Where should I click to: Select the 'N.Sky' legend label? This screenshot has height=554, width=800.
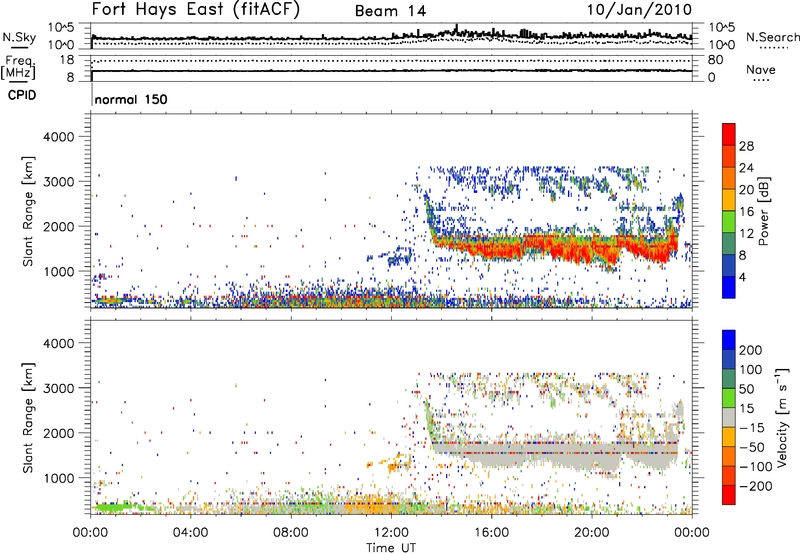(x=19, y=37)
